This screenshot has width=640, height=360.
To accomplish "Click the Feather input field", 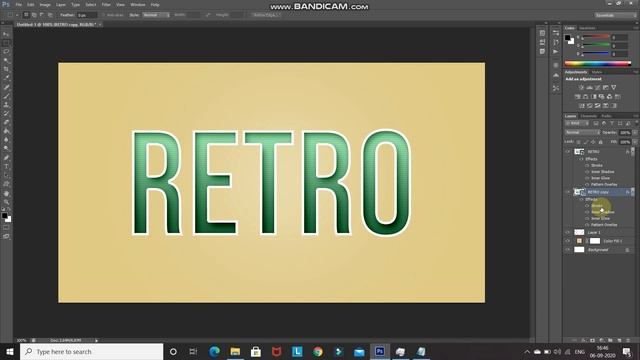I will [x=87, y=15].
